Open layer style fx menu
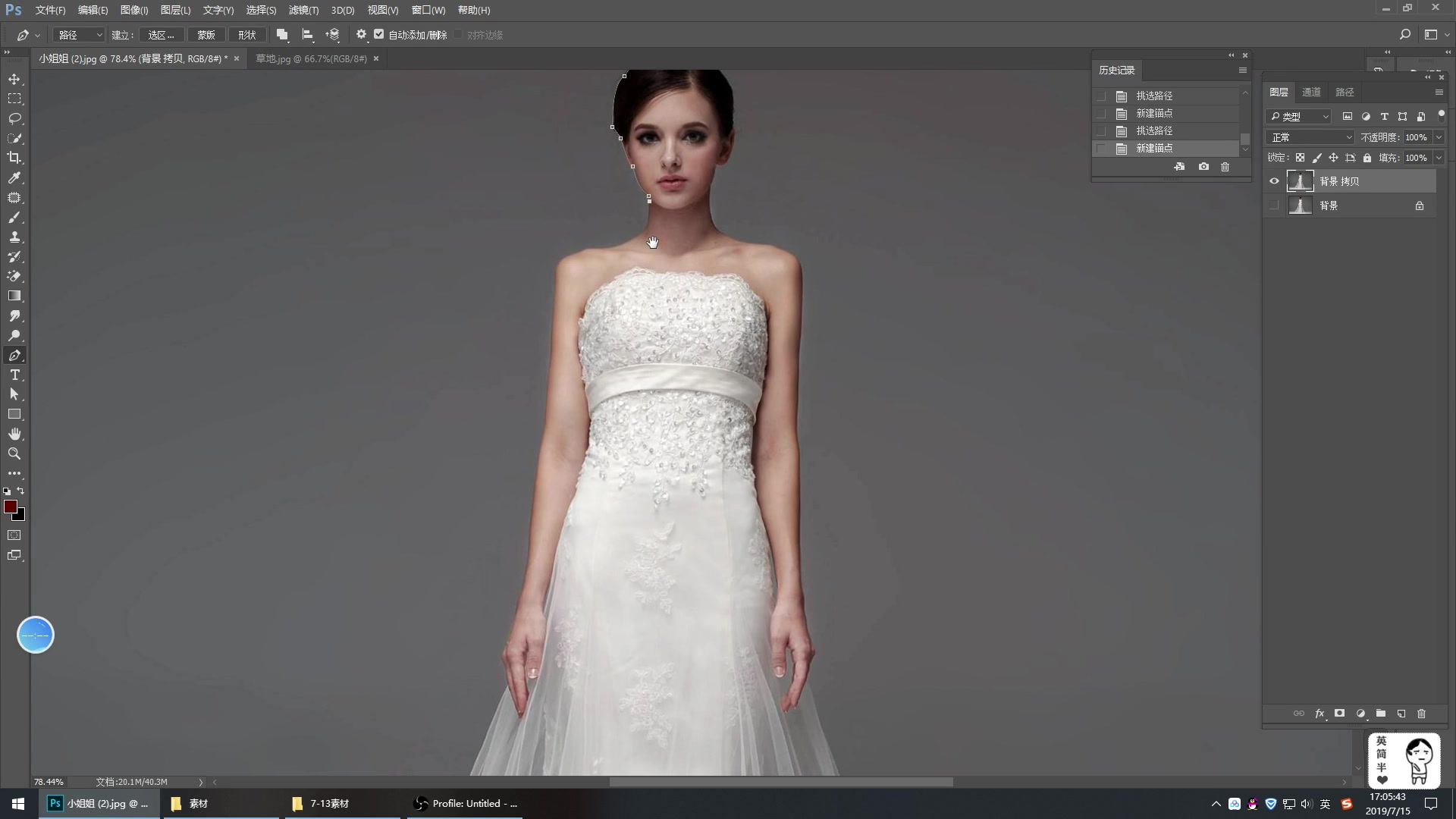The image size is (1456, 819). (1319, 714)
